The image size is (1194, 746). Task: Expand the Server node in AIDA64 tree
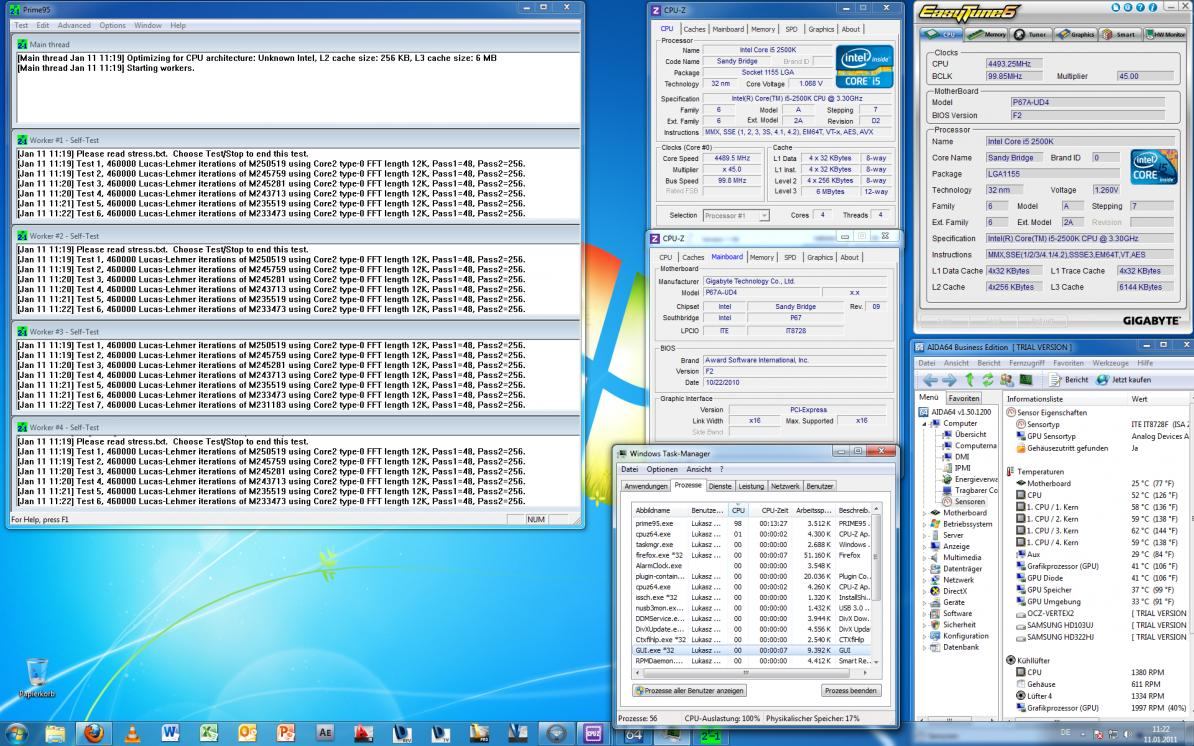click(925, 535)
